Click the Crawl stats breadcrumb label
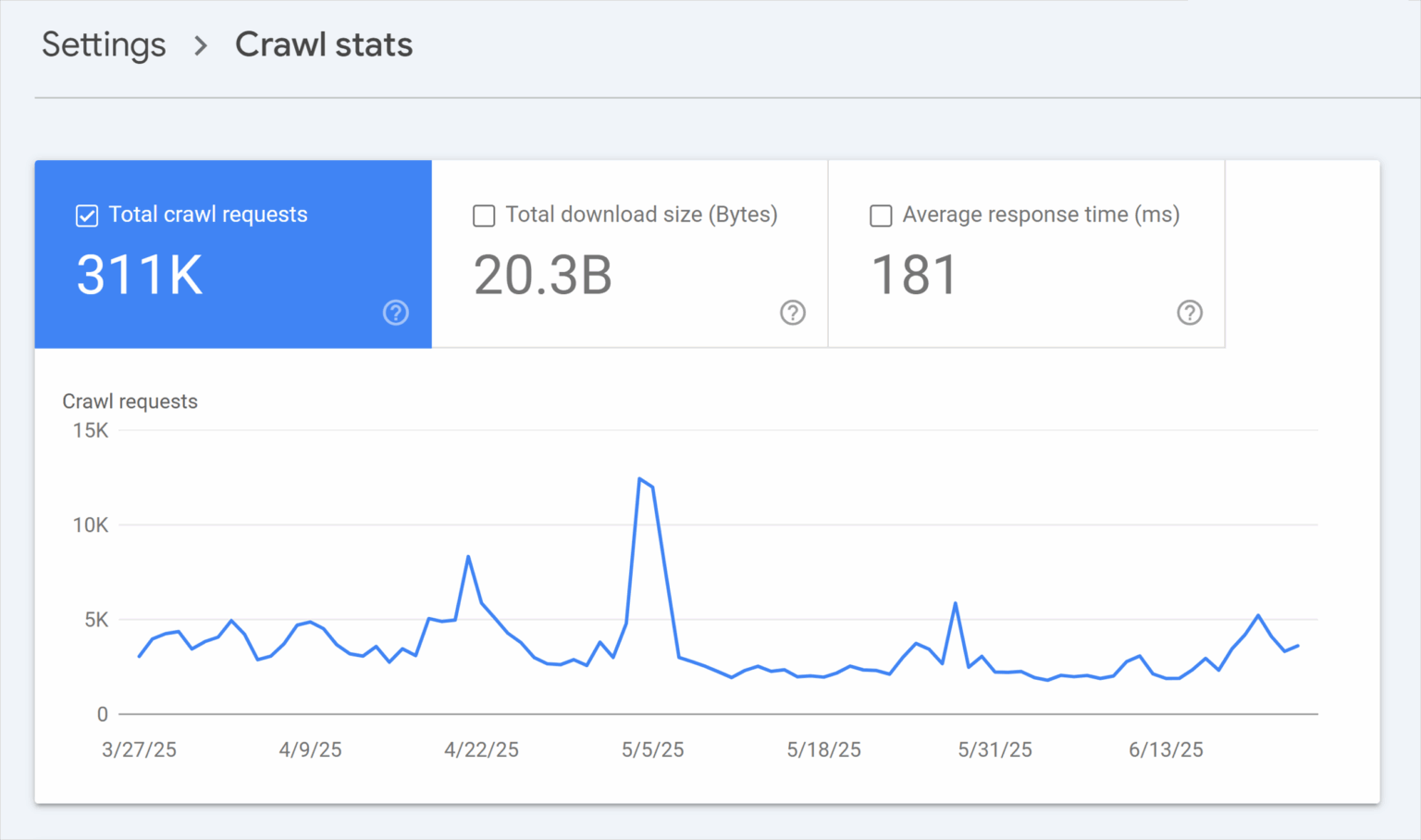The image size is (1421, 840). click(324, 44)
